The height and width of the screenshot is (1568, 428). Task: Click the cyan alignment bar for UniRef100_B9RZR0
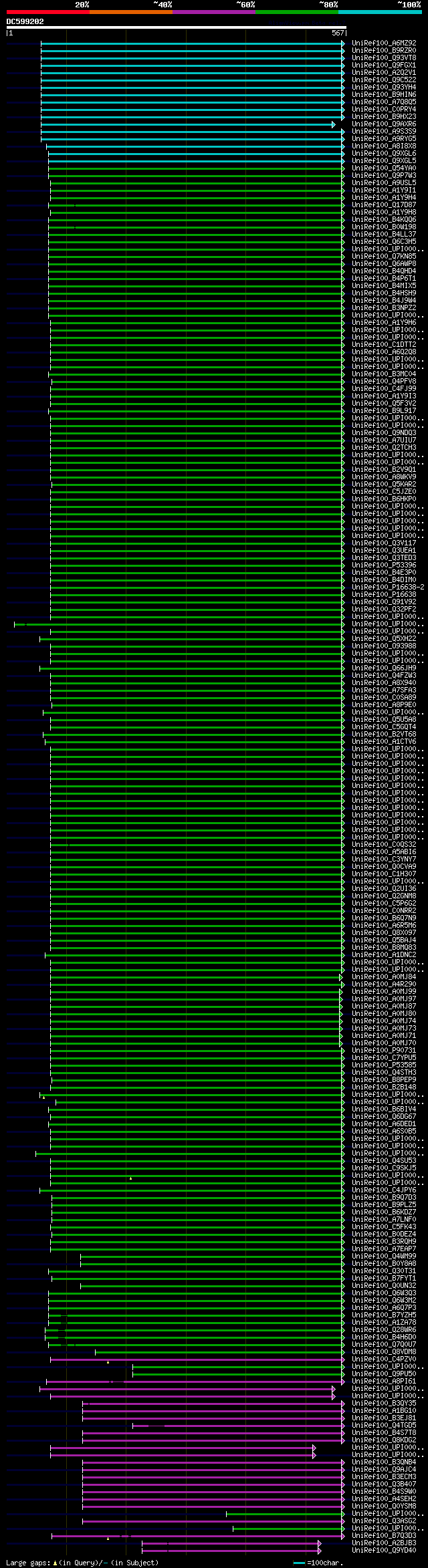(191, 51)
